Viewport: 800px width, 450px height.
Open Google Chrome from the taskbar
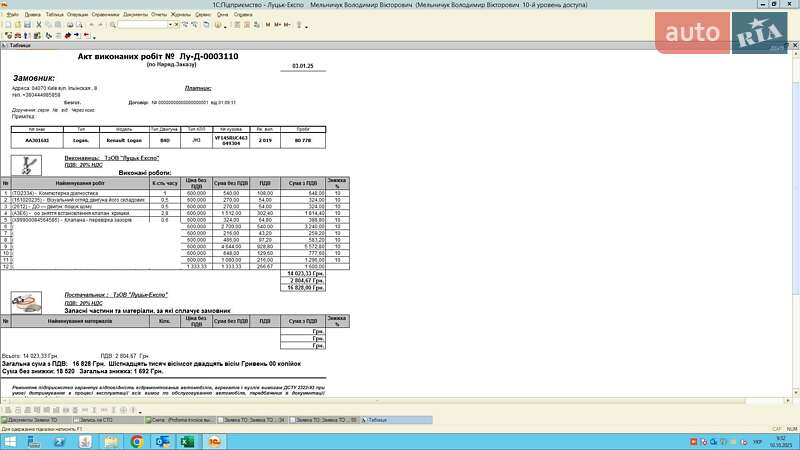coord(137,441)
